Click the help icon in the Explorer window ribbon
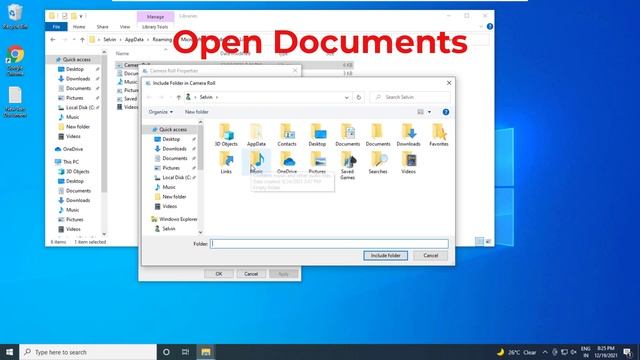Viewport: 640px width, 360px height. click(x=490, y=27)
